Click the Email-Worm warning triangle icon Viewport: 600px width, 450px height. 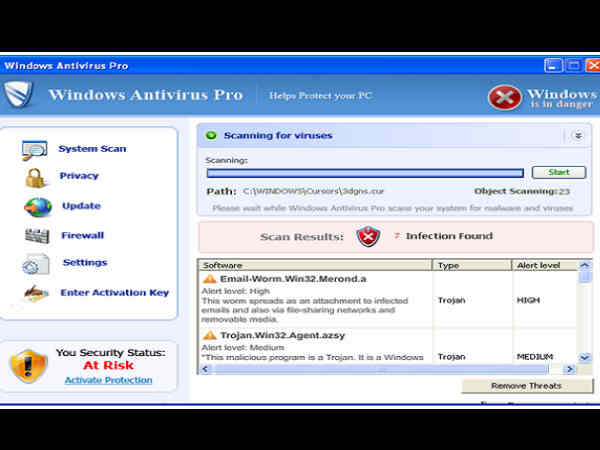[x=209, y=279]
